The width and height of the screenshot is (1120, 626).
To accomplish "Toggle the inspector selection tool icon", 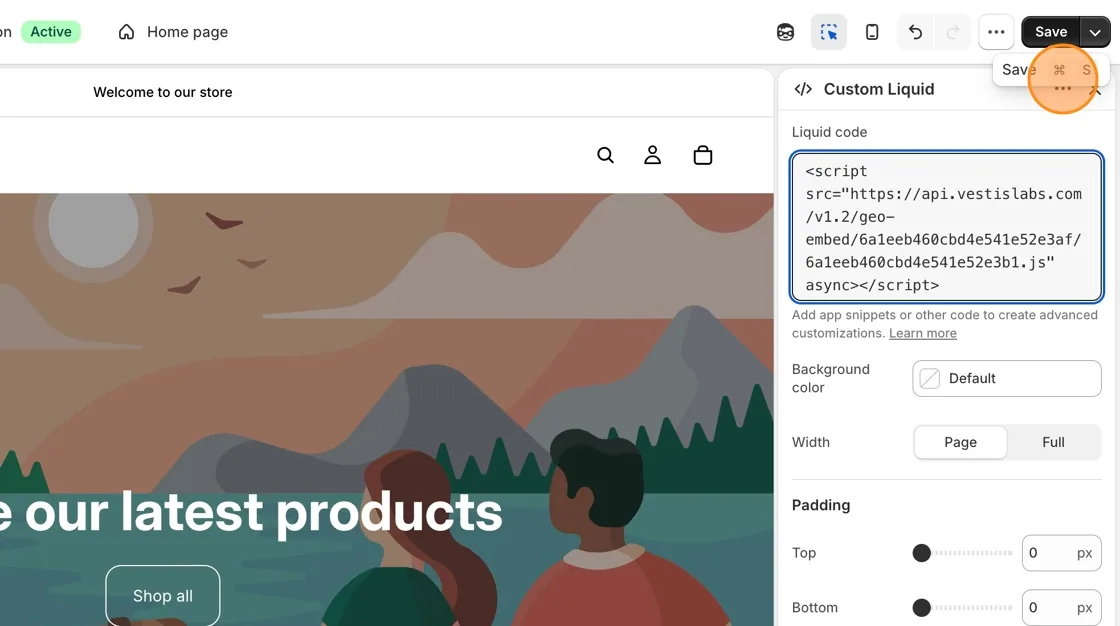I will coord(829,32).
